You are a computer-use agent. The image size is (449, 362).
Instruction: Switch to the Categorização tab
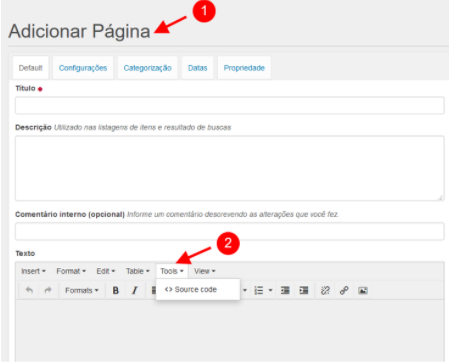pyautogui.click(x=147, y=68)
